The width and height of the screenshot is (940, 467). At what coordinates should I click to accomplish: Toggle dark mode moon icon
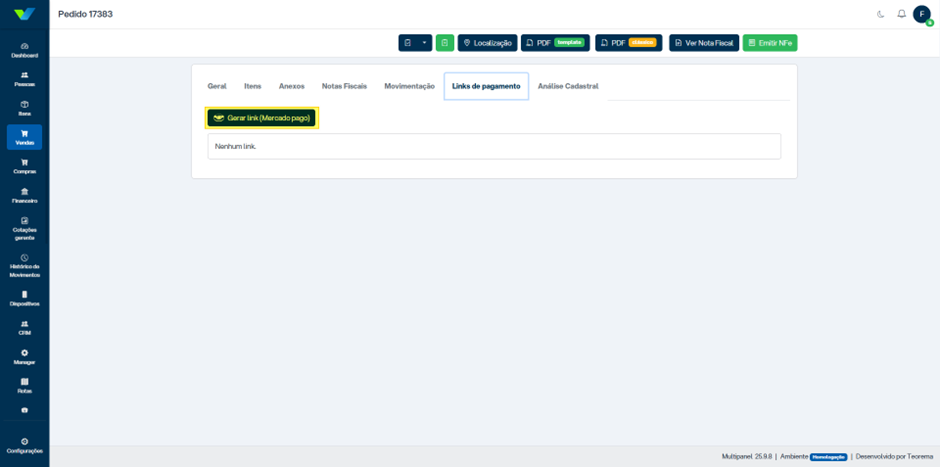point(881,14)
